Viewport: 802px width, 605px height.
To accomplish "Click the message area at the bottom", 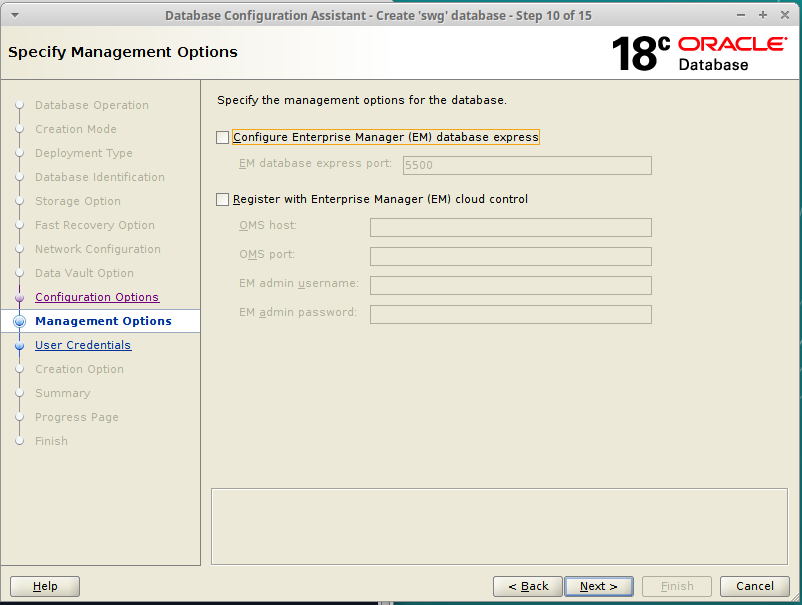I will pos(499,526).
